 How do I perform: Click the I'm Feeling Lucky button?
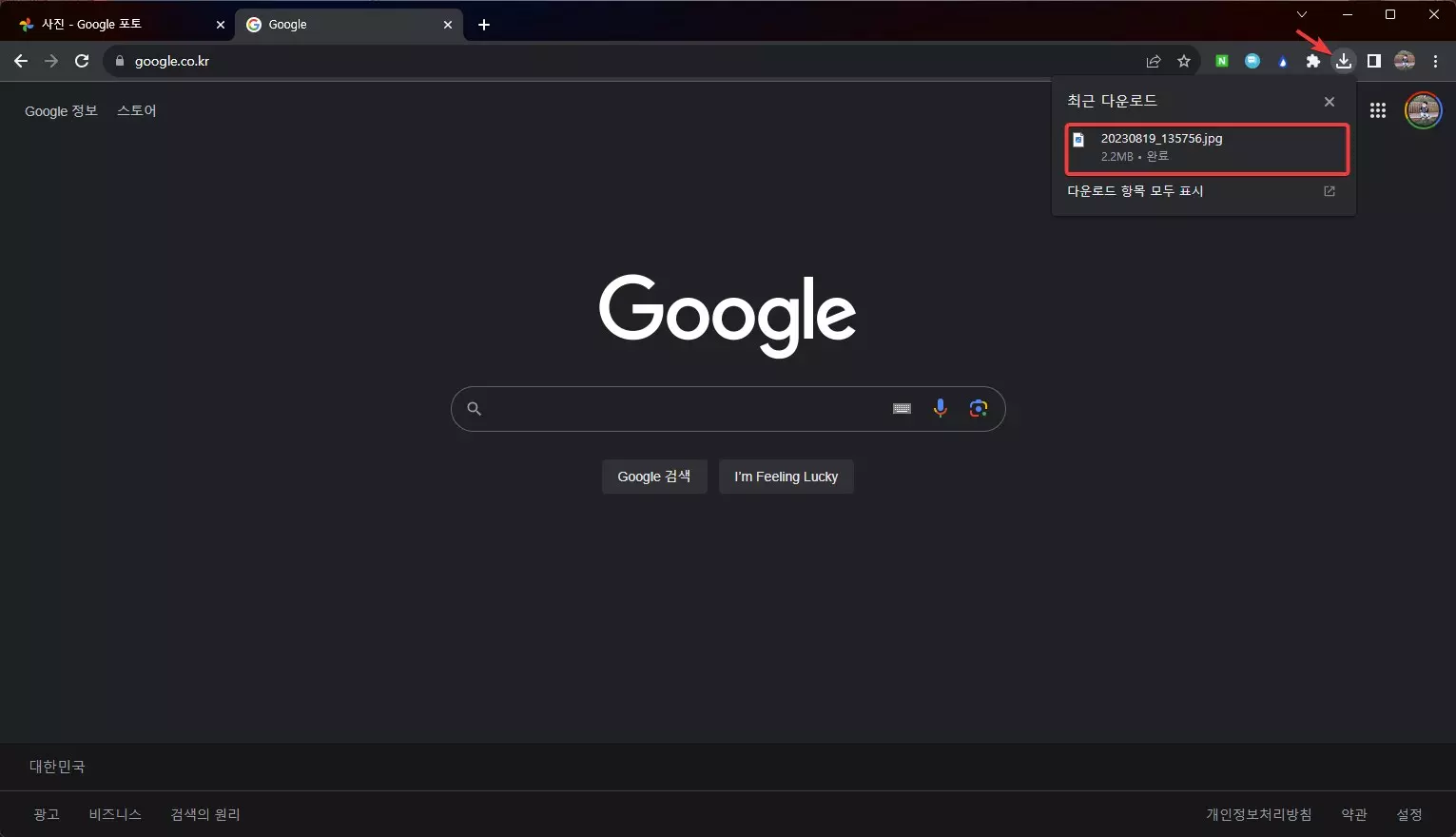coord(786,477)
